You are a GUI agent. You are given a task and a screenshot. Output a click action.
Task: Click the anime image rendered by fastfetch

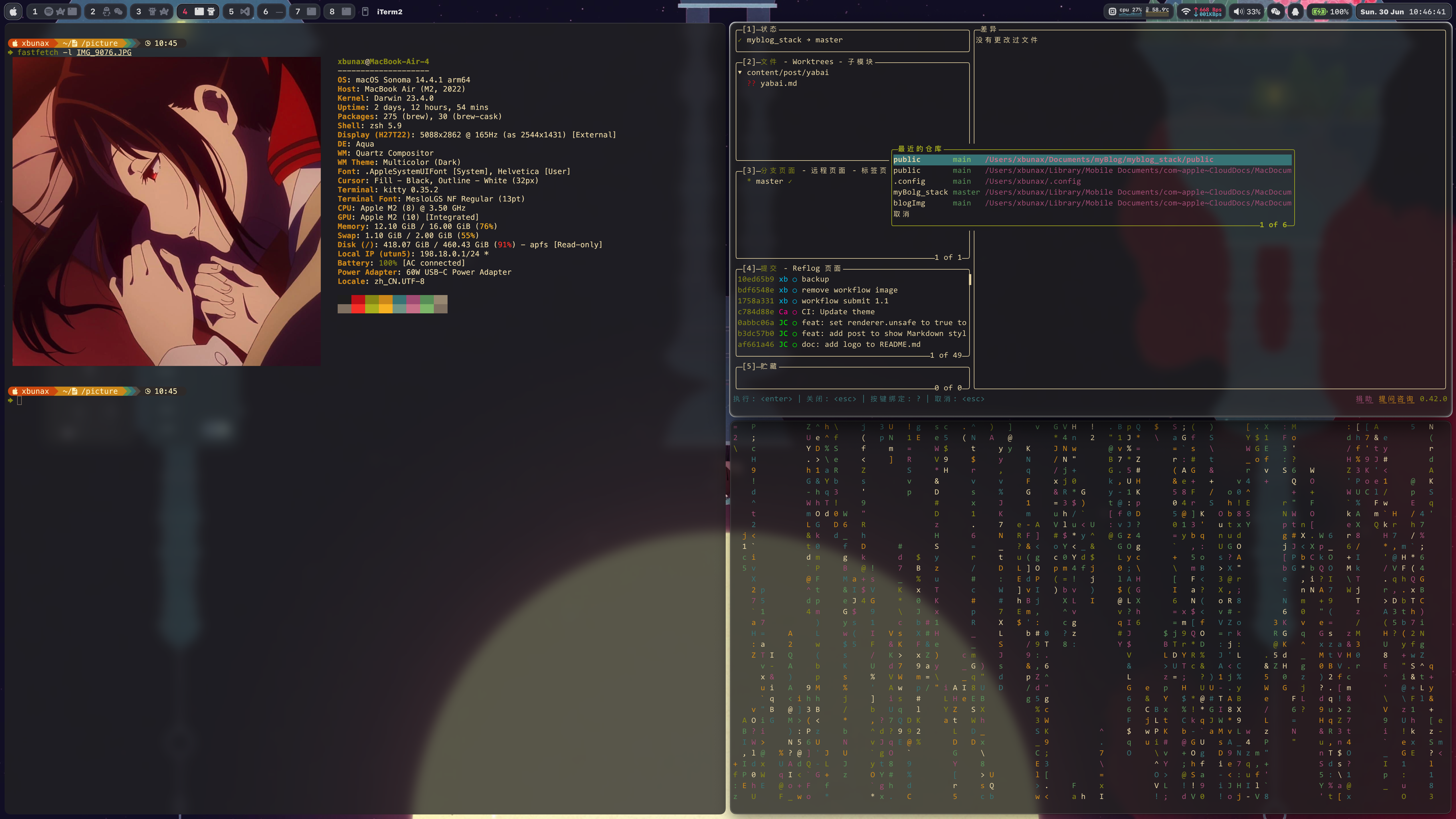pos(167,211)
